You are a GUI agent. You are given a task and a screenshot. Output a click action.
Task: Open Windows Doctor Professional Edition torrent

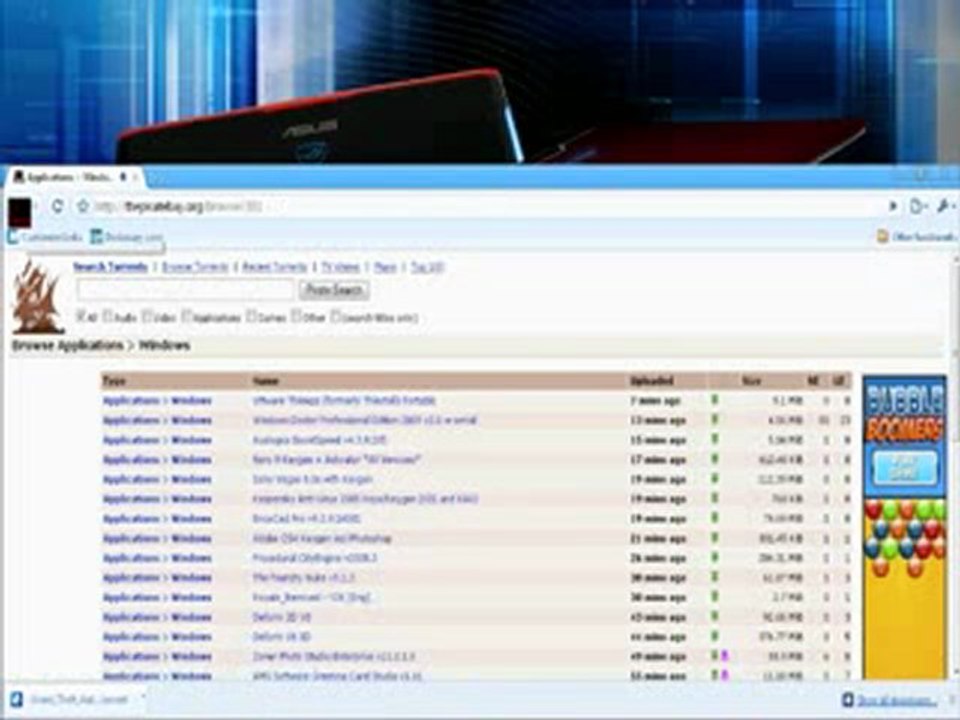pos(364,420)
